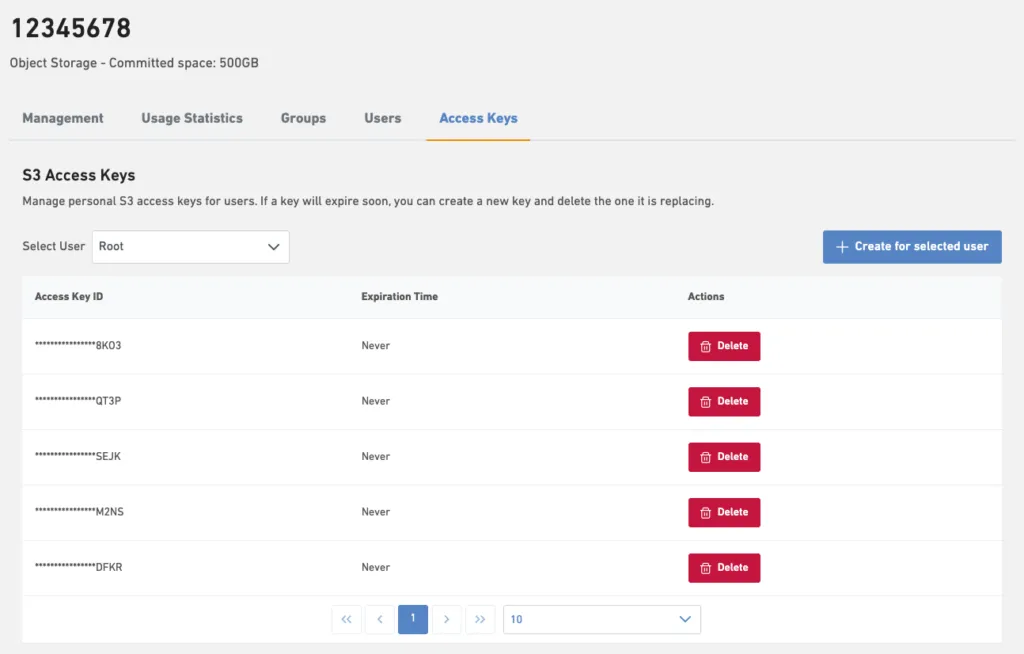Select access key ID ending M2NS
This screenshot has width=1024, height=654.
79,512
